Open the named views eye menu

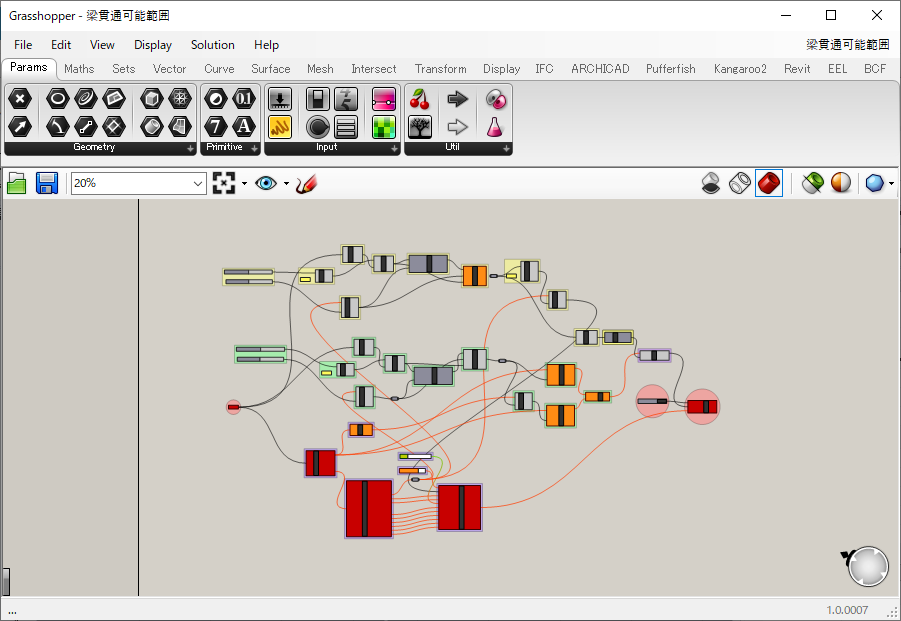point(266,183)
